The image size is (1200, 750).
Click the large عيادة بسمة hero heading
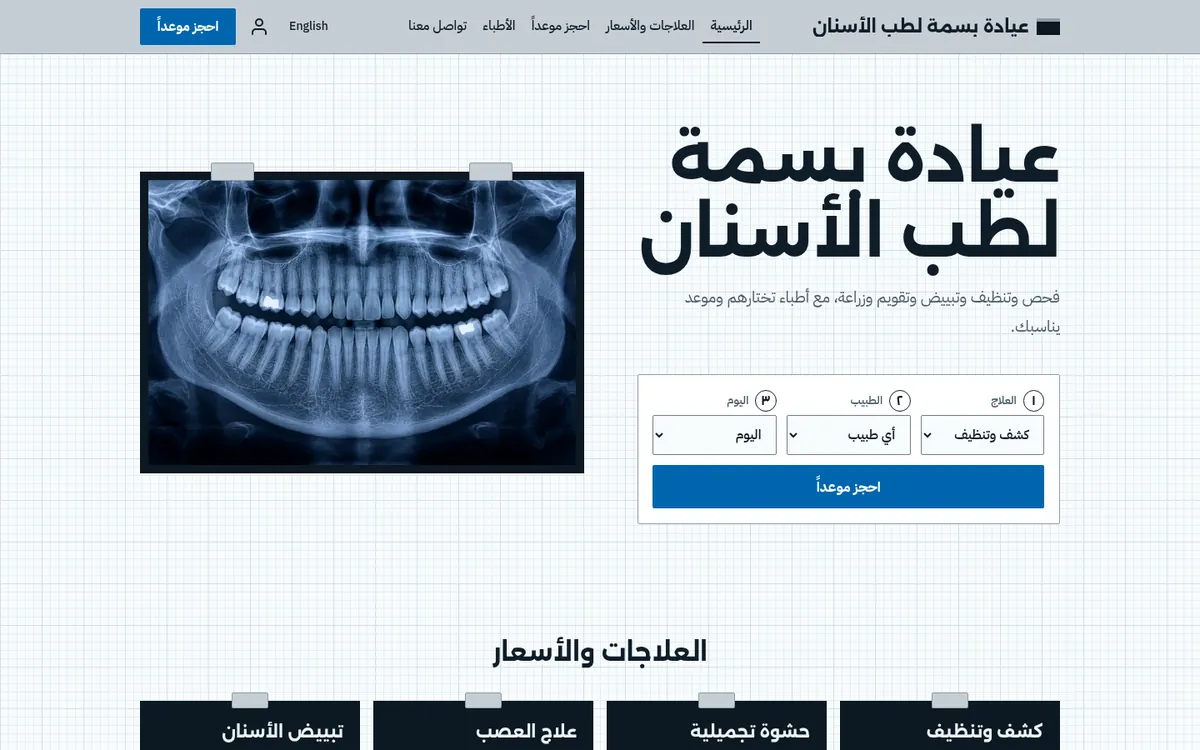(850, 199)
